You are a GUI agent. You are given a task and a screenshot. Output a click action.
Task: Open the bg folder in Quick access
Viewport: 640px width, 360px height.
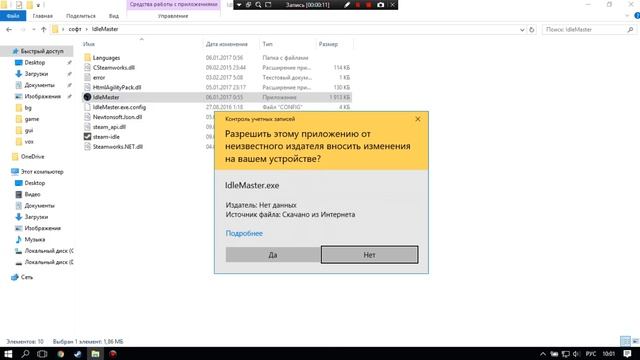click(x=28, y=108)
